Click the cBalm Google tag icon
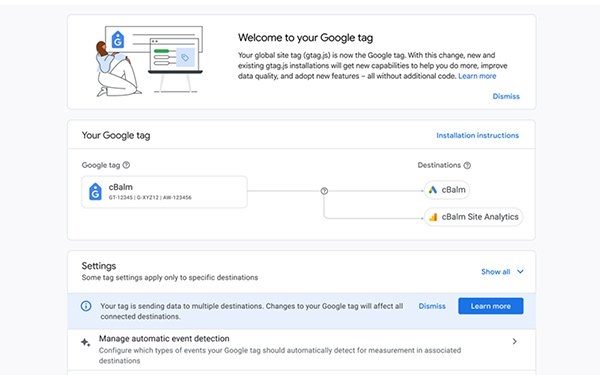 (95, 192)
